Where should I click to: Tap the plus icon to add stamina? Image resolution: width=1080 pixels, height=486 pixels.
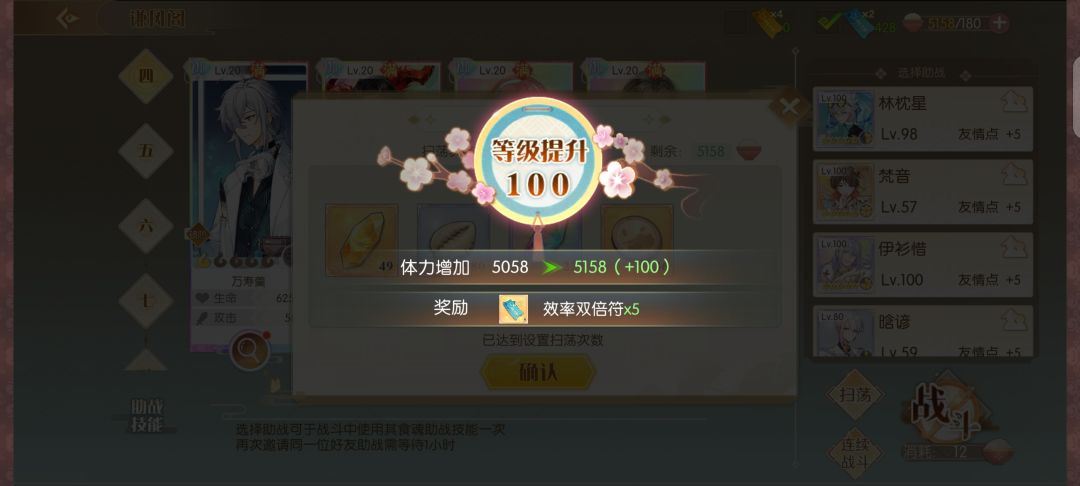[999, 23]
